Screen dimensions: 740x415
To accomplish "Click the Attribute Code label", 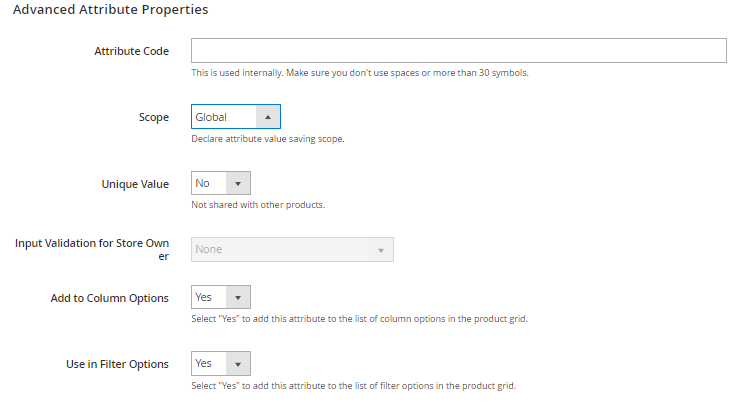I will [x=131, y=51].
